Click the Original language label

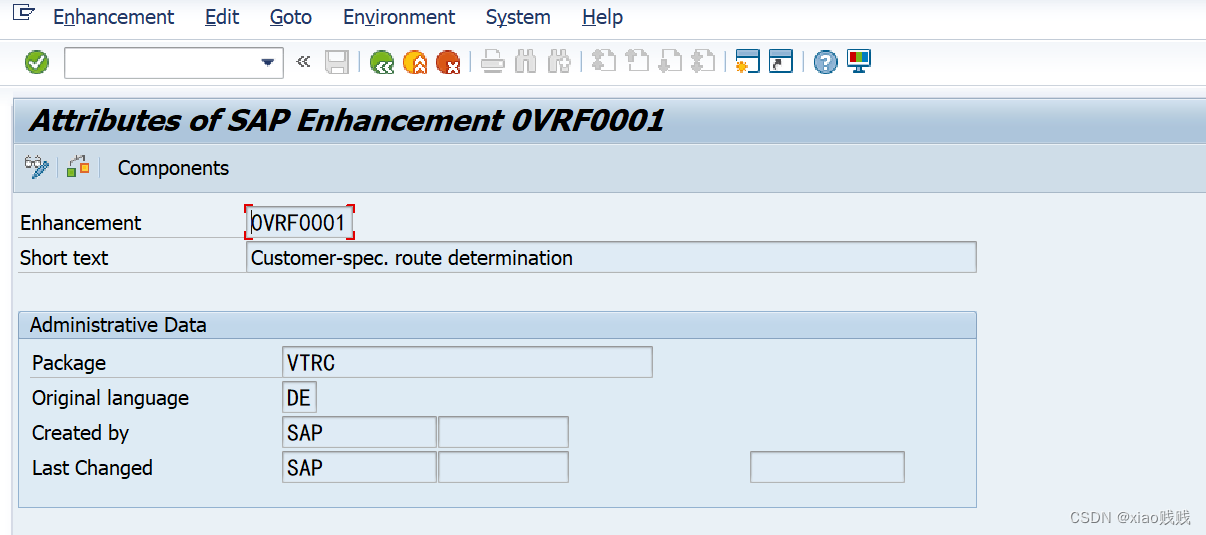pos(110,397)
